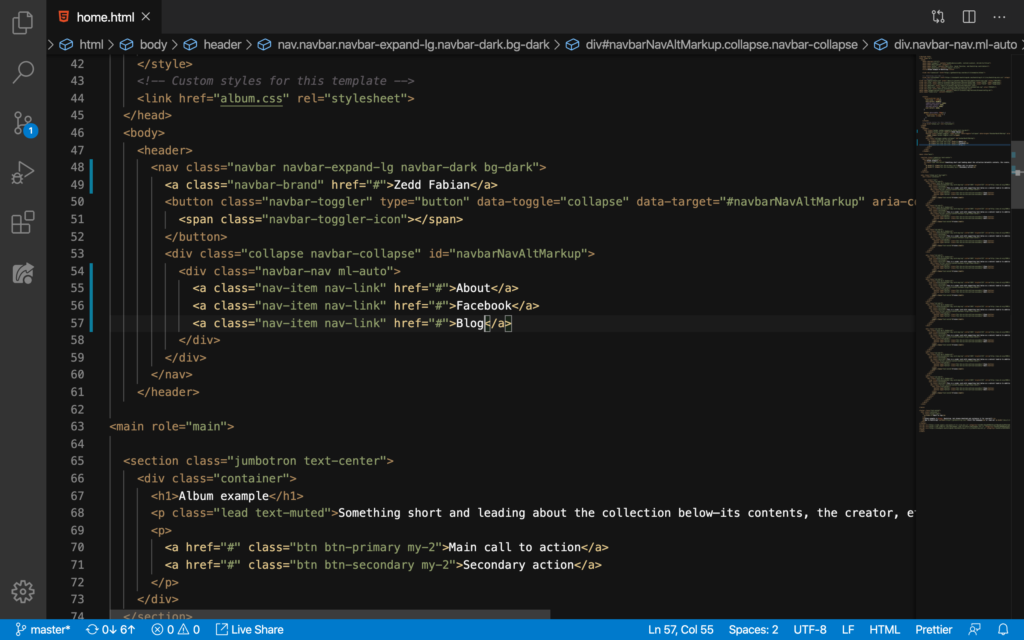Select the html breadcrumb segment

point(91,44)
